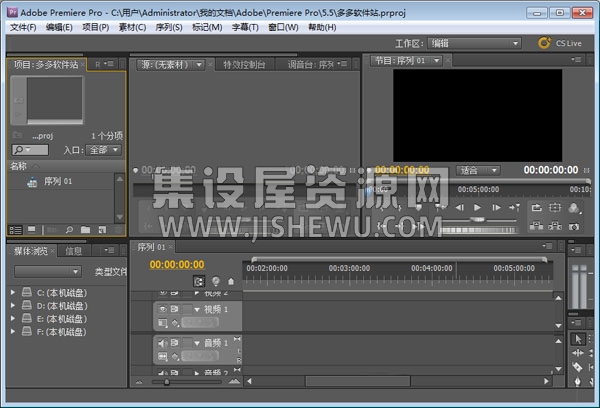Collapse the 音频 1 track
The width and height of the screenshot is (600, 408).
pos(197,343)
